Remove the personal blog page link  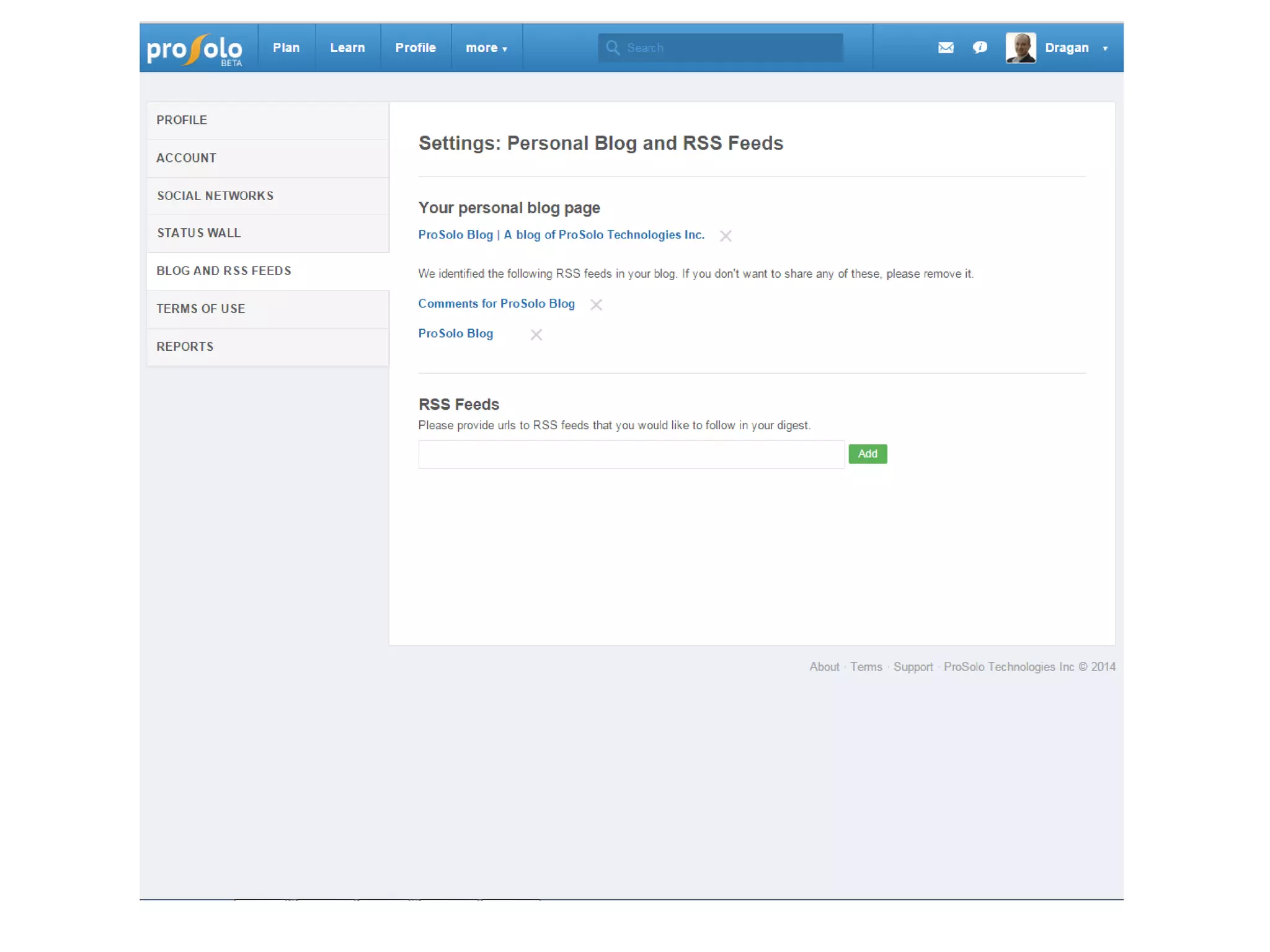tap(726, 236)
